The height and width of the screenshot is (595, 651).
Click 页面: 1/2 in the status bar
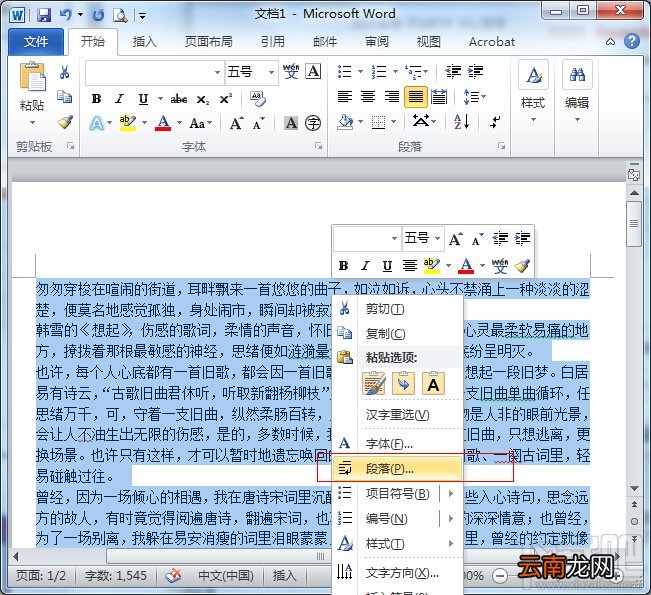41,575
